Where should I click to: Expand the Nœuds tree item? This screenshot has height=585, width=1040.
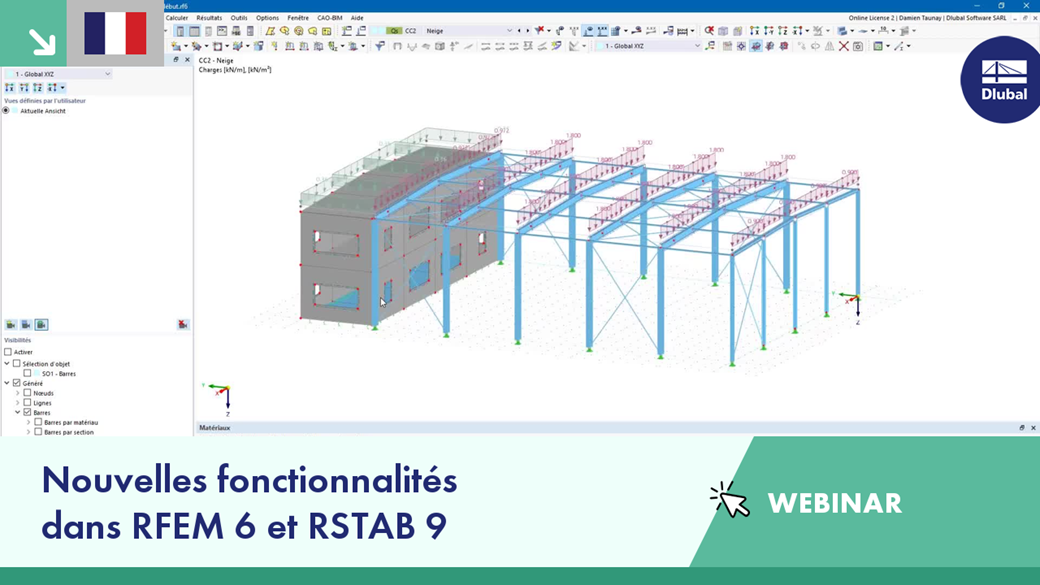17,393
